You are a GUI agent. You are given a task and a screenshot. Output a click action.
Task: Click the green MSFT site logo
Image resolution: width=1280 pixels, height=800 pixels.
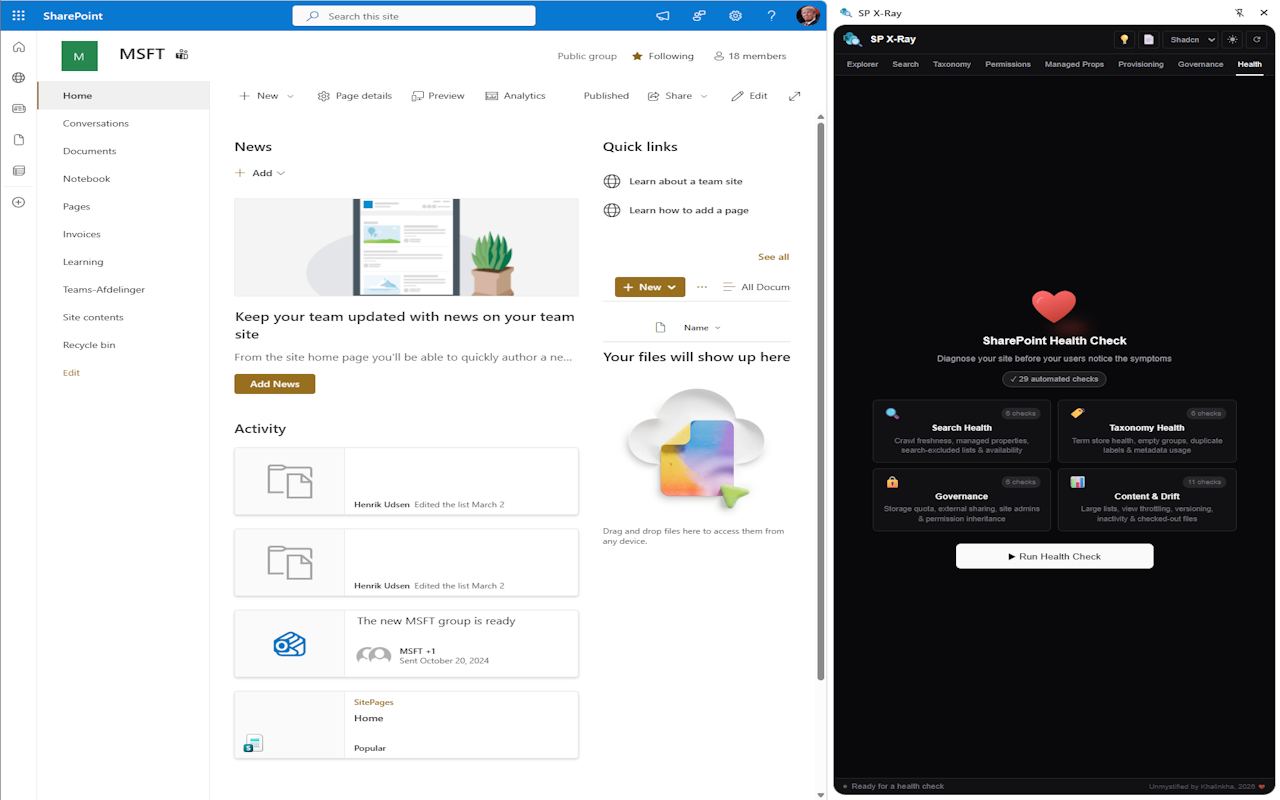point(80,56)
